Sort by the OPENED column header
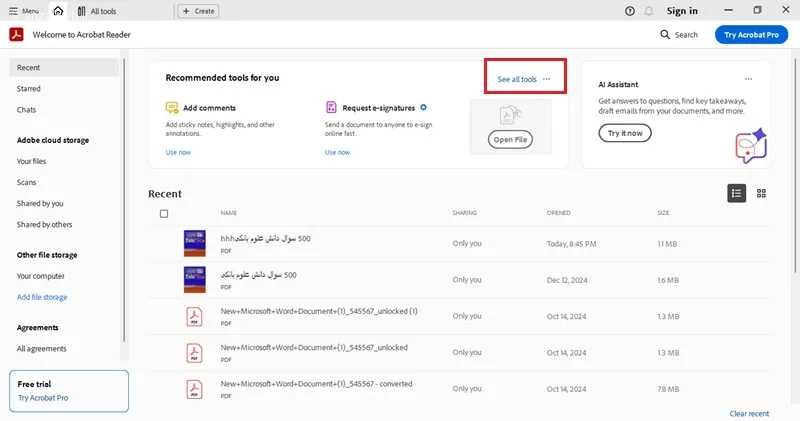 click(559, 213)
